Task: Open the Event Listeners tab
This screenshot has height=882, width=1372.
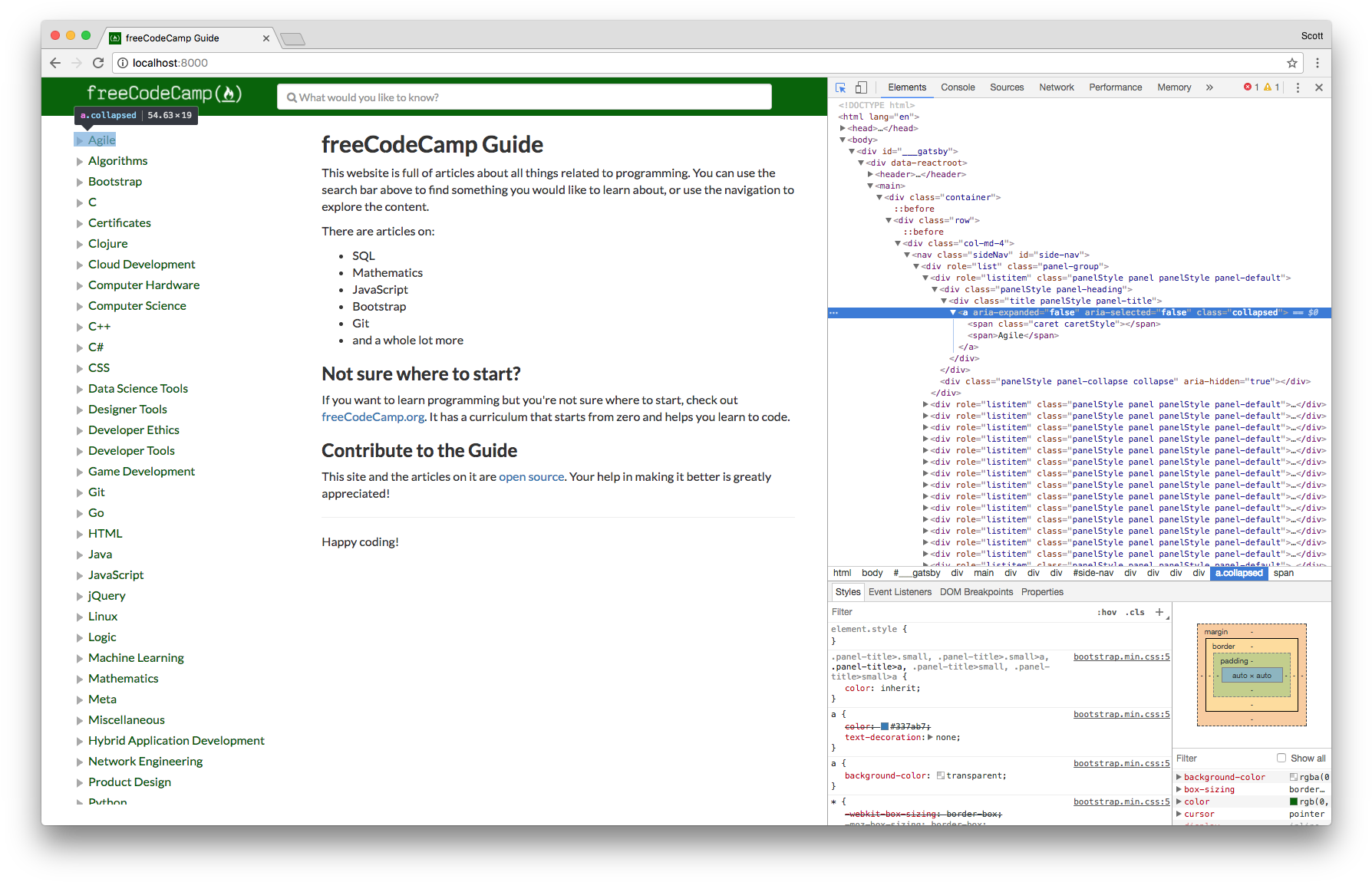Action: 899,592
